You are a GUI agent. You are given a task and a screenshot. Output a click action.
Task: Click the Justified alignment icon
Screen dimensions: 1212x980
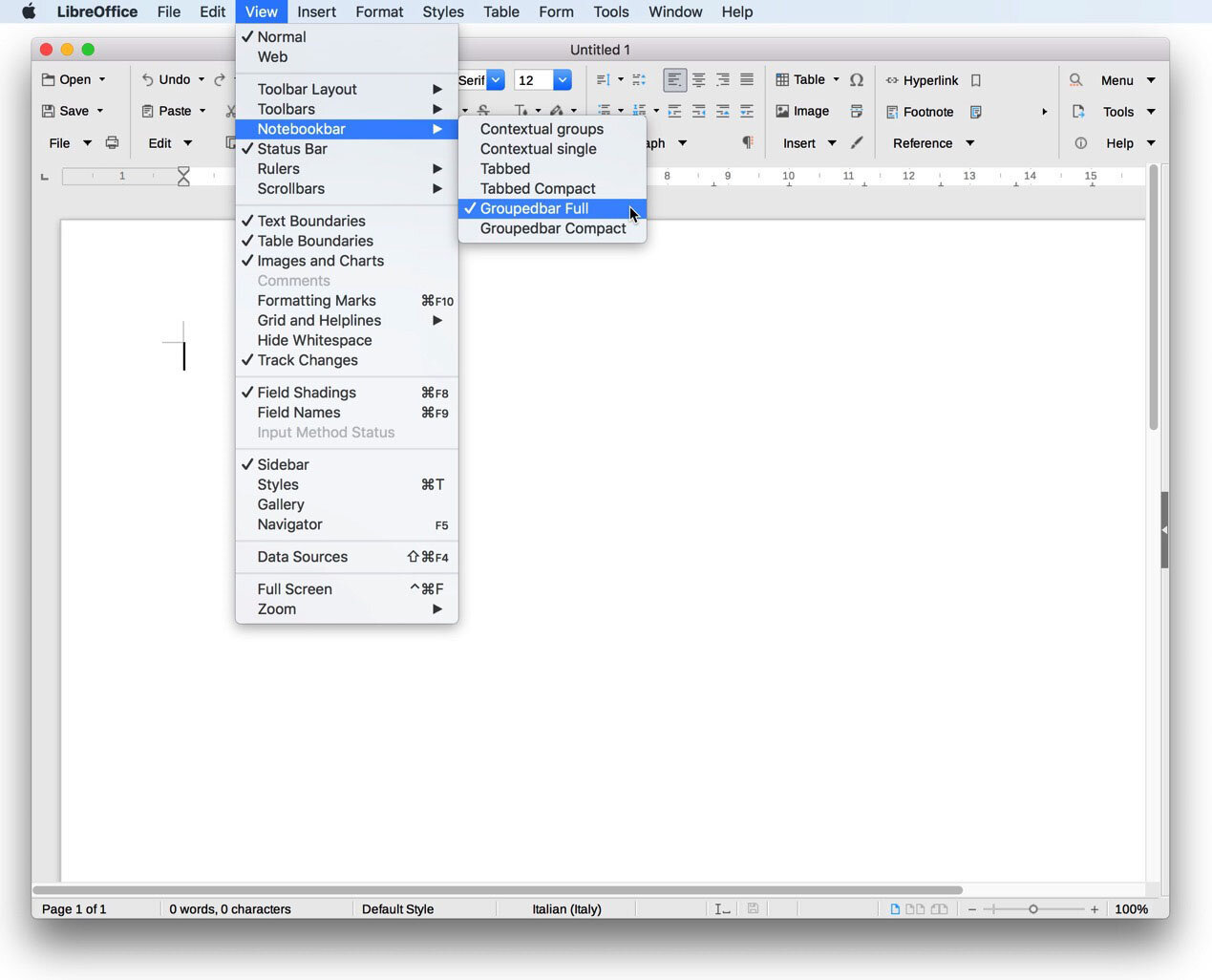(747, 80)
